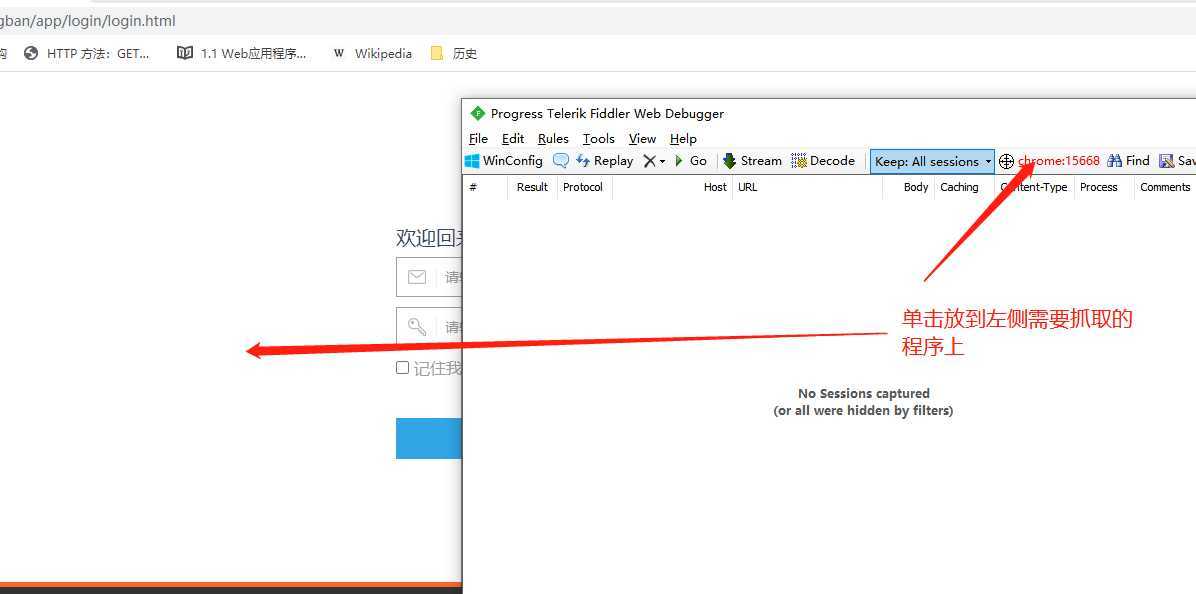
Task: Check the 记住我 remember-me checkbox
Action: pos(403,368)
